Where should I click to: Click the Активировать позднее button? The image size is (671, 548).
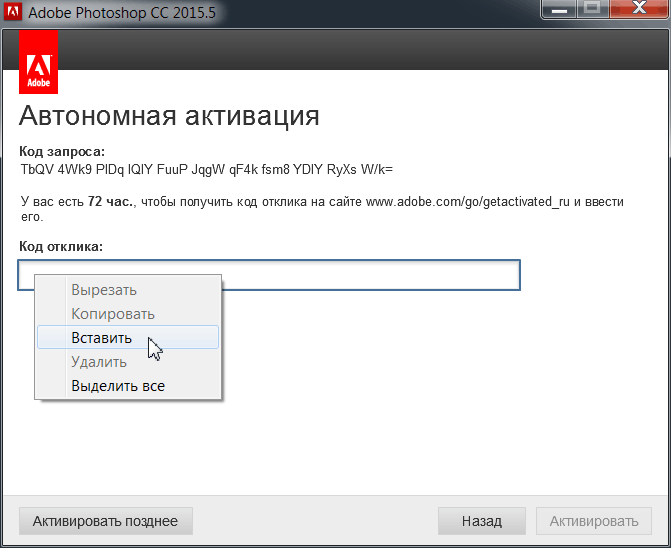point(106,521)
